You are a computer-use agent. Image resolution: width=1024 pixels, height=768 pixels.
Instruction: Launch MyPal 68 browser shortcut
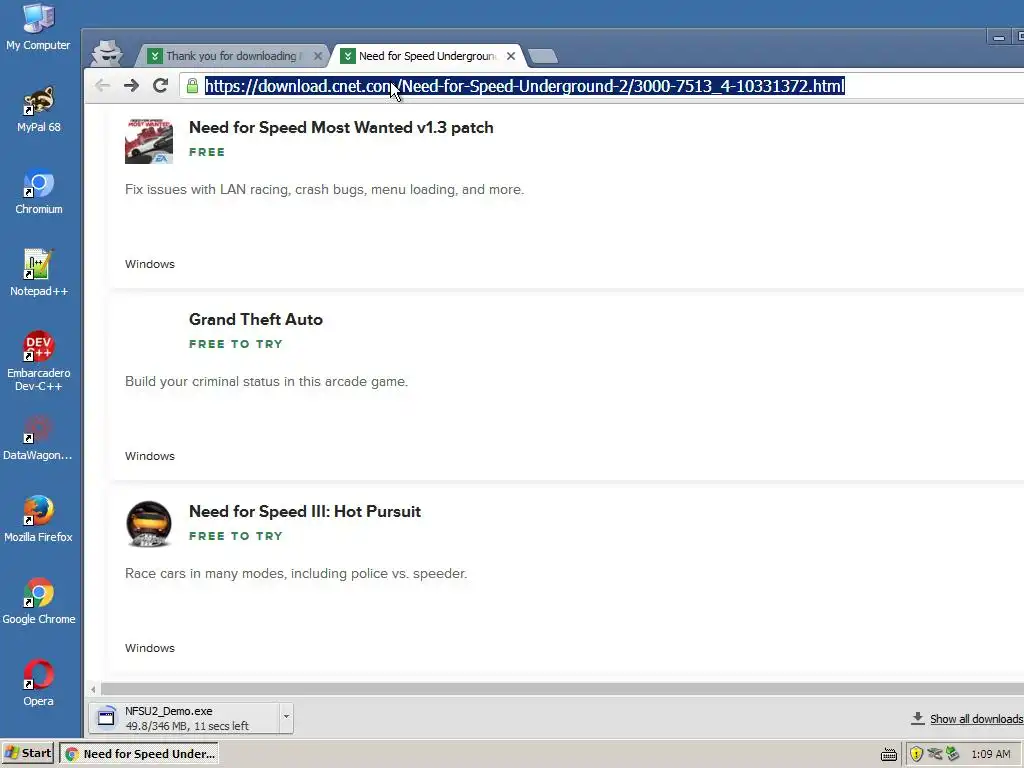38,110
